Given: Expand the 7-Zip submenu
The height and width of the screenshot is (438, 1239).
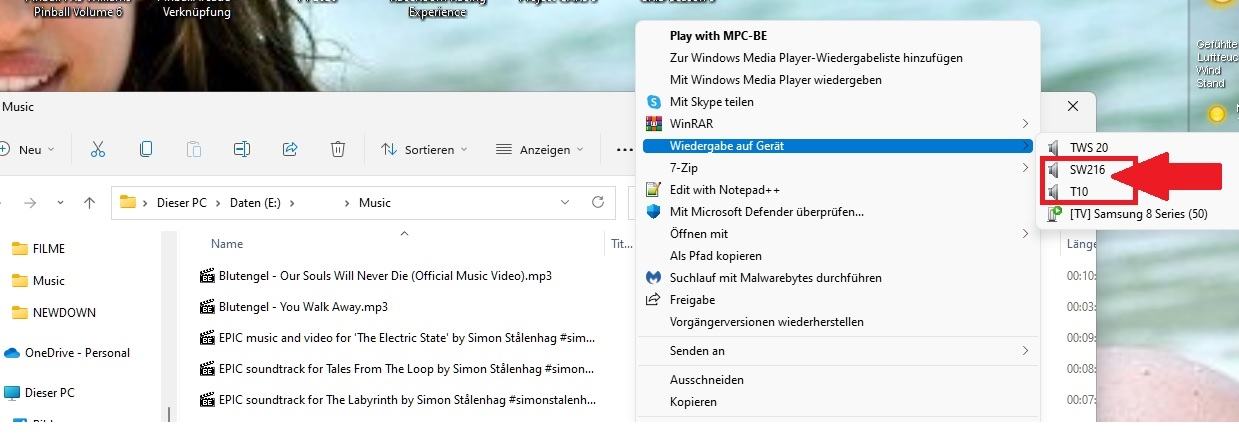Looking at the screenshot, I should click(x=1025, y=168).
